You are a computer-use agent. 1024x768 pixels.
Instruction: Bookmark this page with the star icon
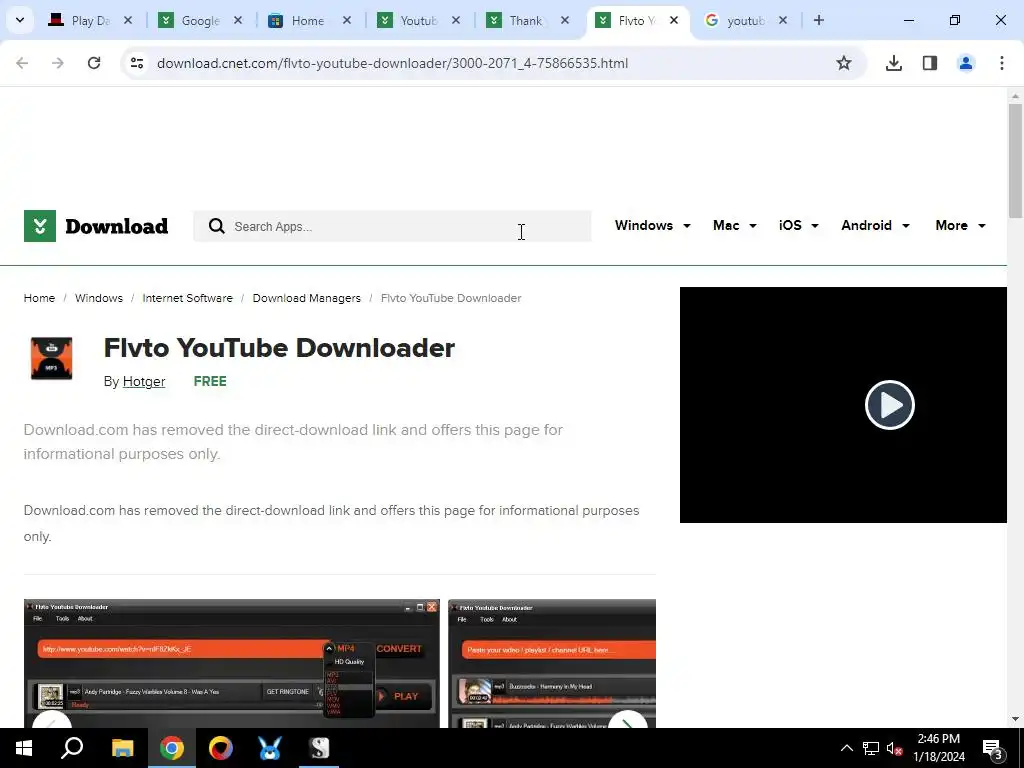pyautogui.click(x=844, y=63)
